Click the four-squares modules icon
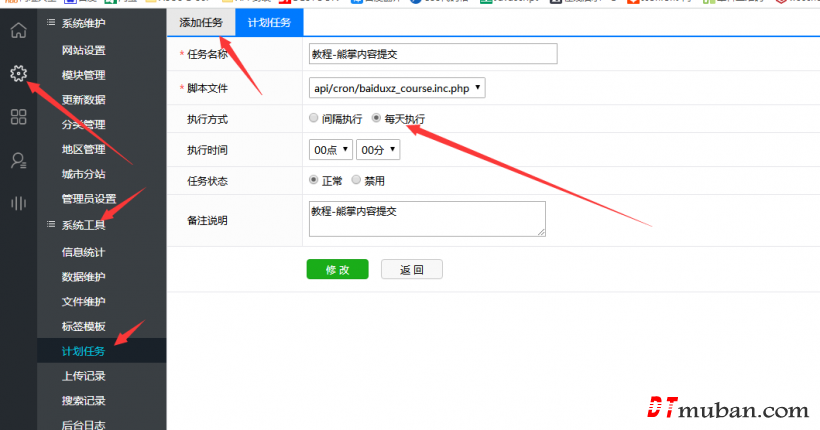 click(x=18, y=117)
